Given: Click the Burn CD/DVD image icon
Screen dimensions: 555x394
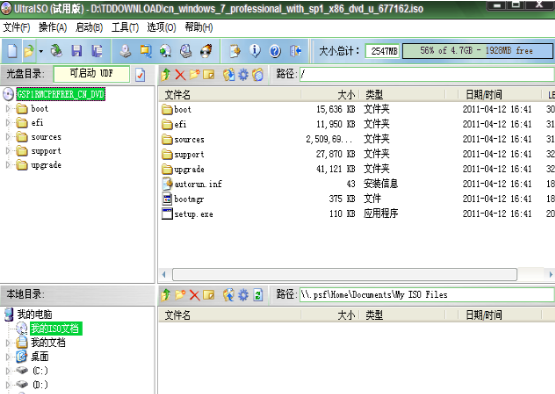Looking at the screenshot, I should tap(206, 51).
